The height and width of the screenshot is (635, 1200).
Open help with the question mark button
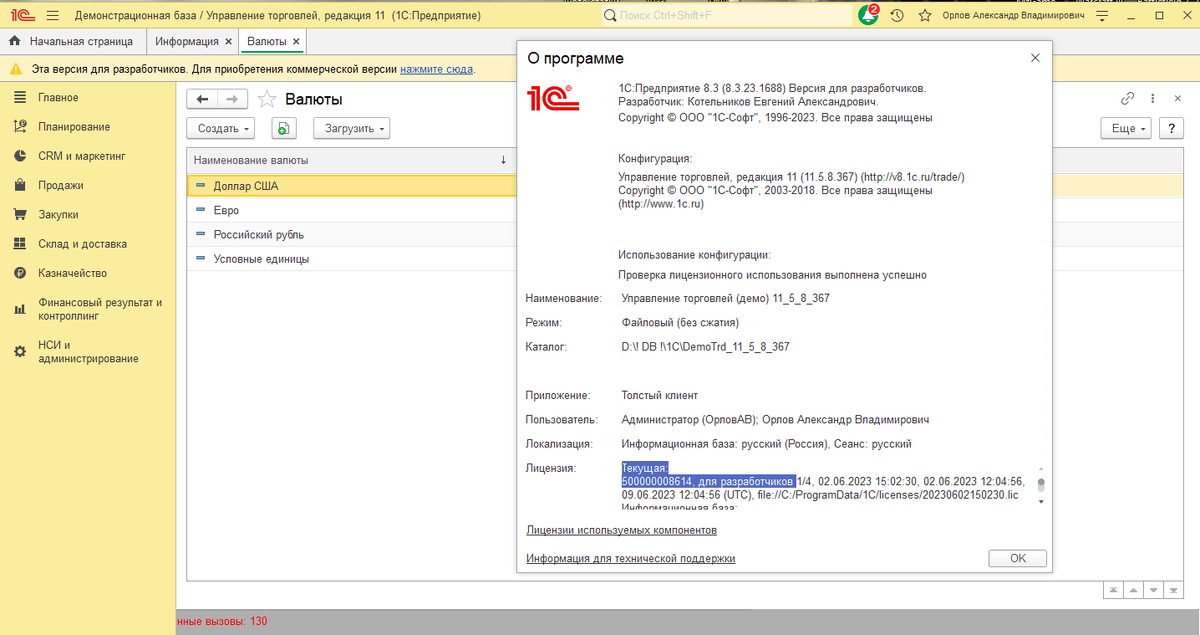pos(1170,128)
